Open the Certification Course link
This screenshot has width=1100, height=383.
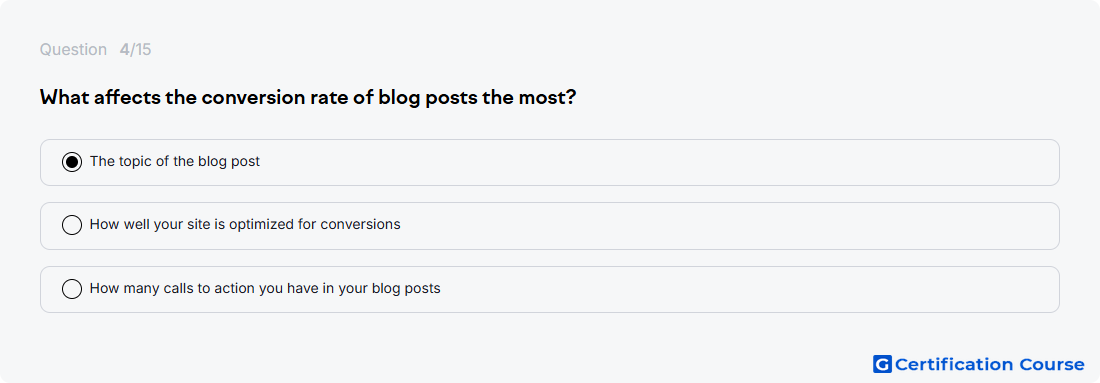[x=979, y=364]
